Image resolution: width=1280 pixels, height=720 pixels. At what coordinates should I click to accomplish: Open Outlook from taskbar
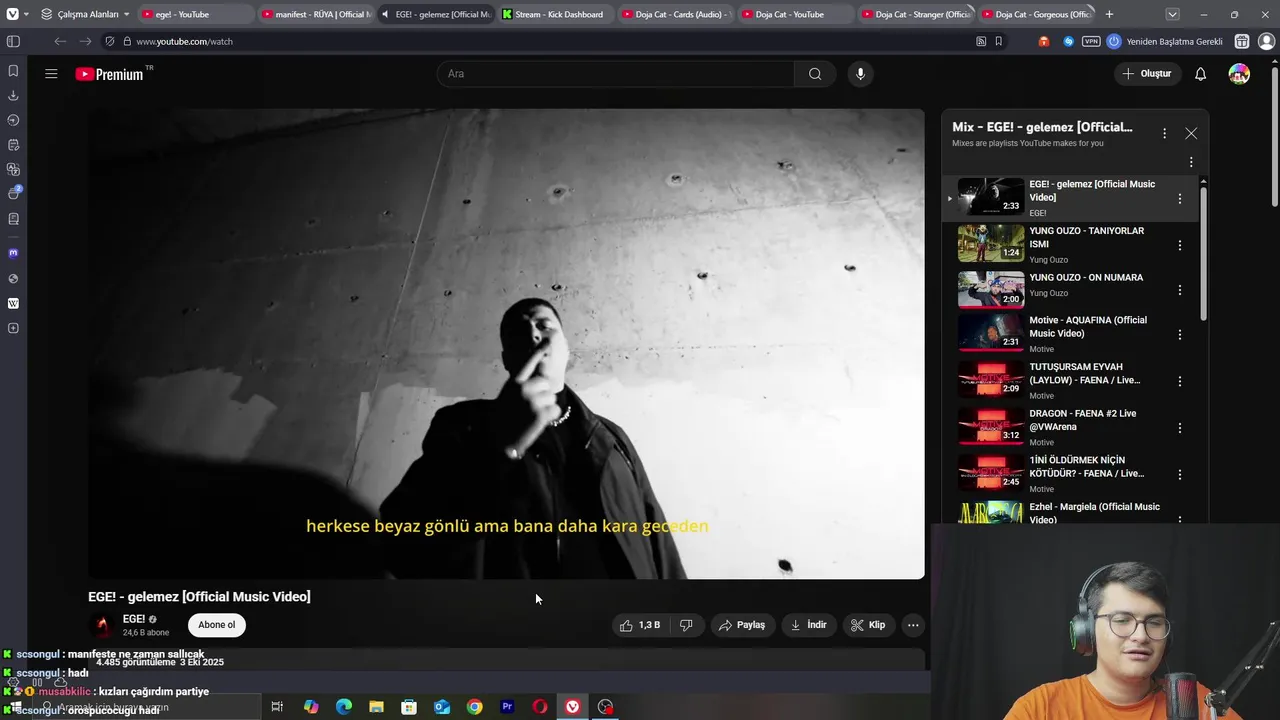442,707
